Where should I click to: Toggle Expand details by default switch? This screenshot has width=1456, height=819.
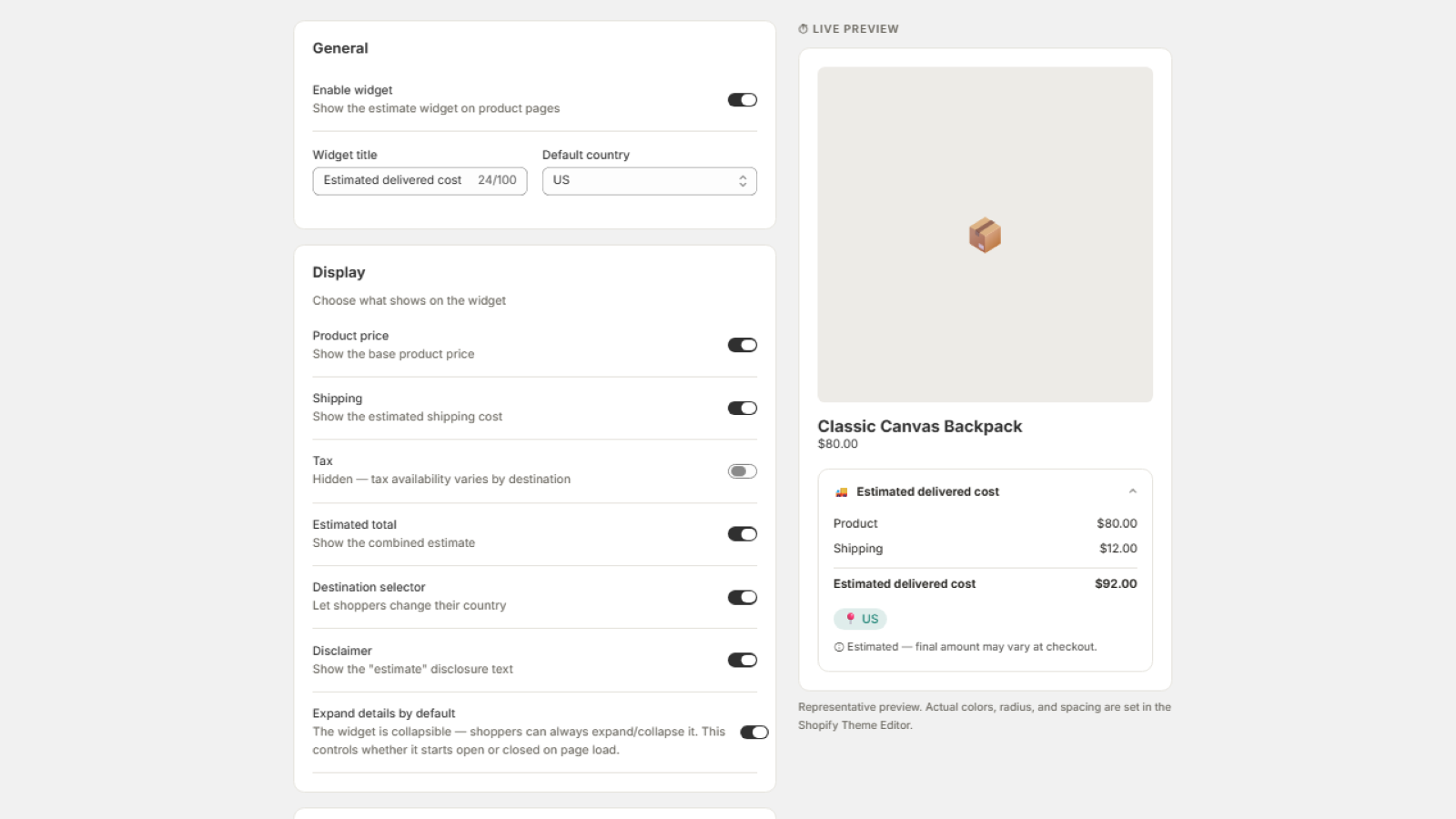(x=754, y=733)
